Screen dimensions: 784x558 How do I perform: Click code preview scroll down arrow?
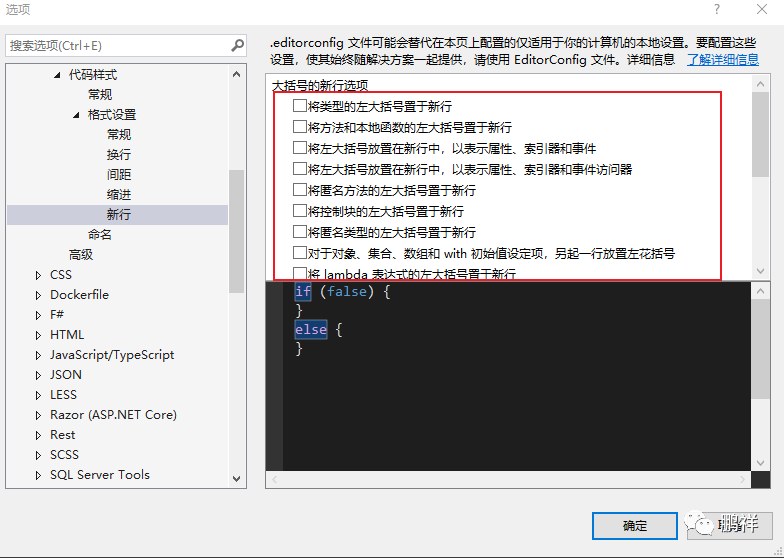tap(760, 462)
